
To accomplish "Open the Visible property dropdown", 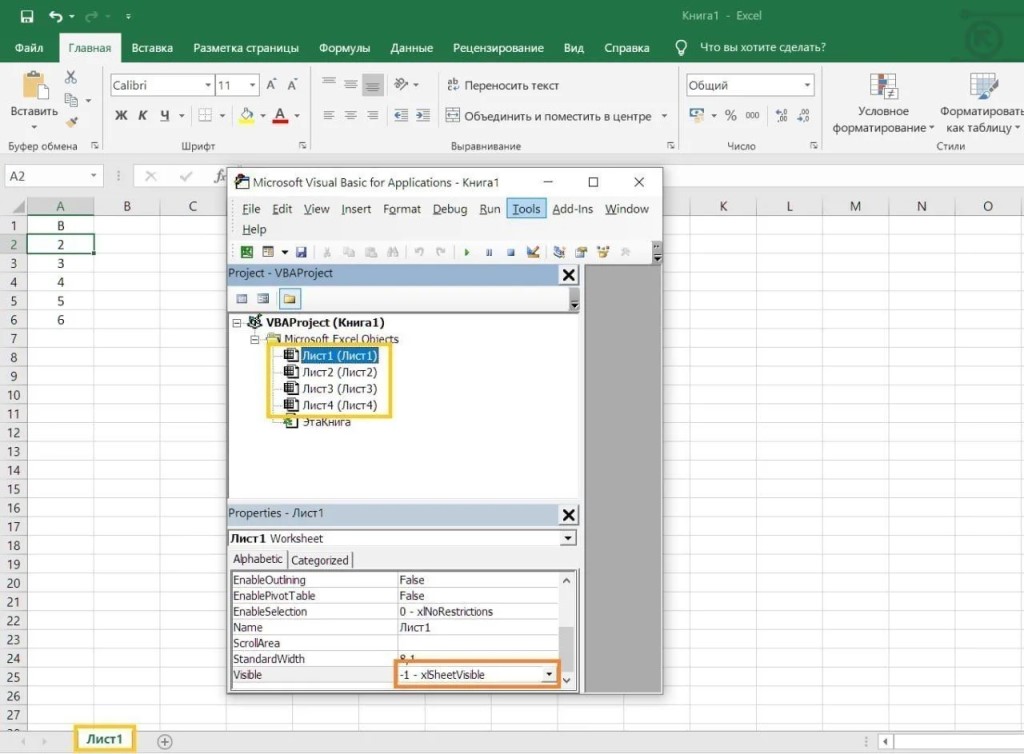I will coord(548,675).
